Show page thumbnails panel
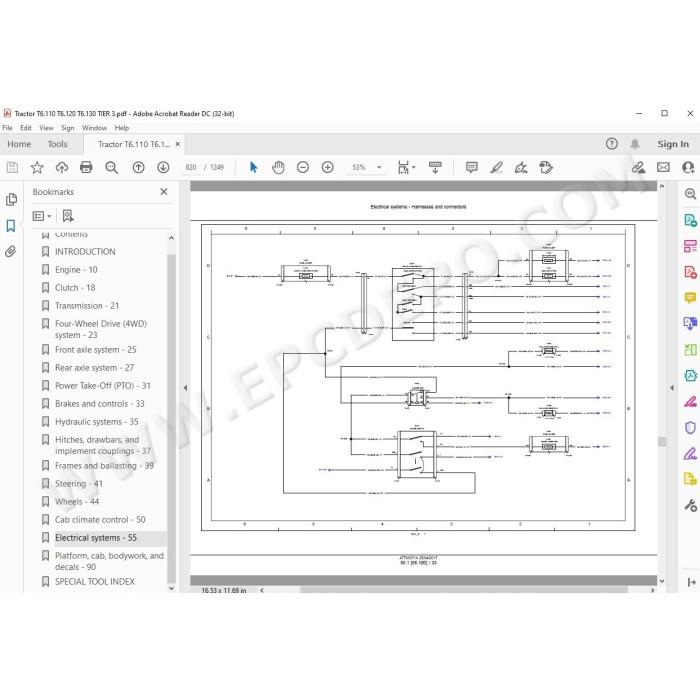The image size is (700, 700). pyautogui.click(x=12, y=199)
